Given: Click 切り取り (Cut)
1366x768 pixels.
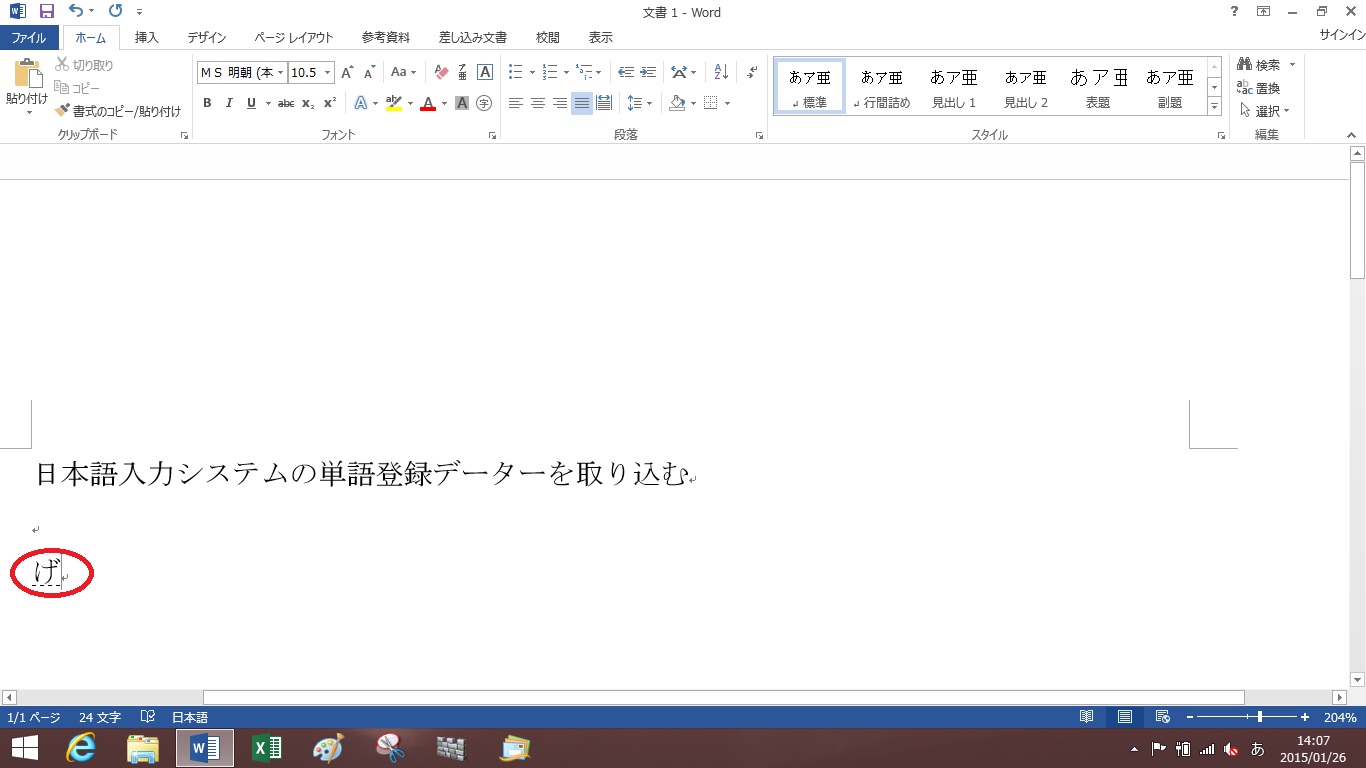Looking at the screenshot, I should tap(84, 65).
